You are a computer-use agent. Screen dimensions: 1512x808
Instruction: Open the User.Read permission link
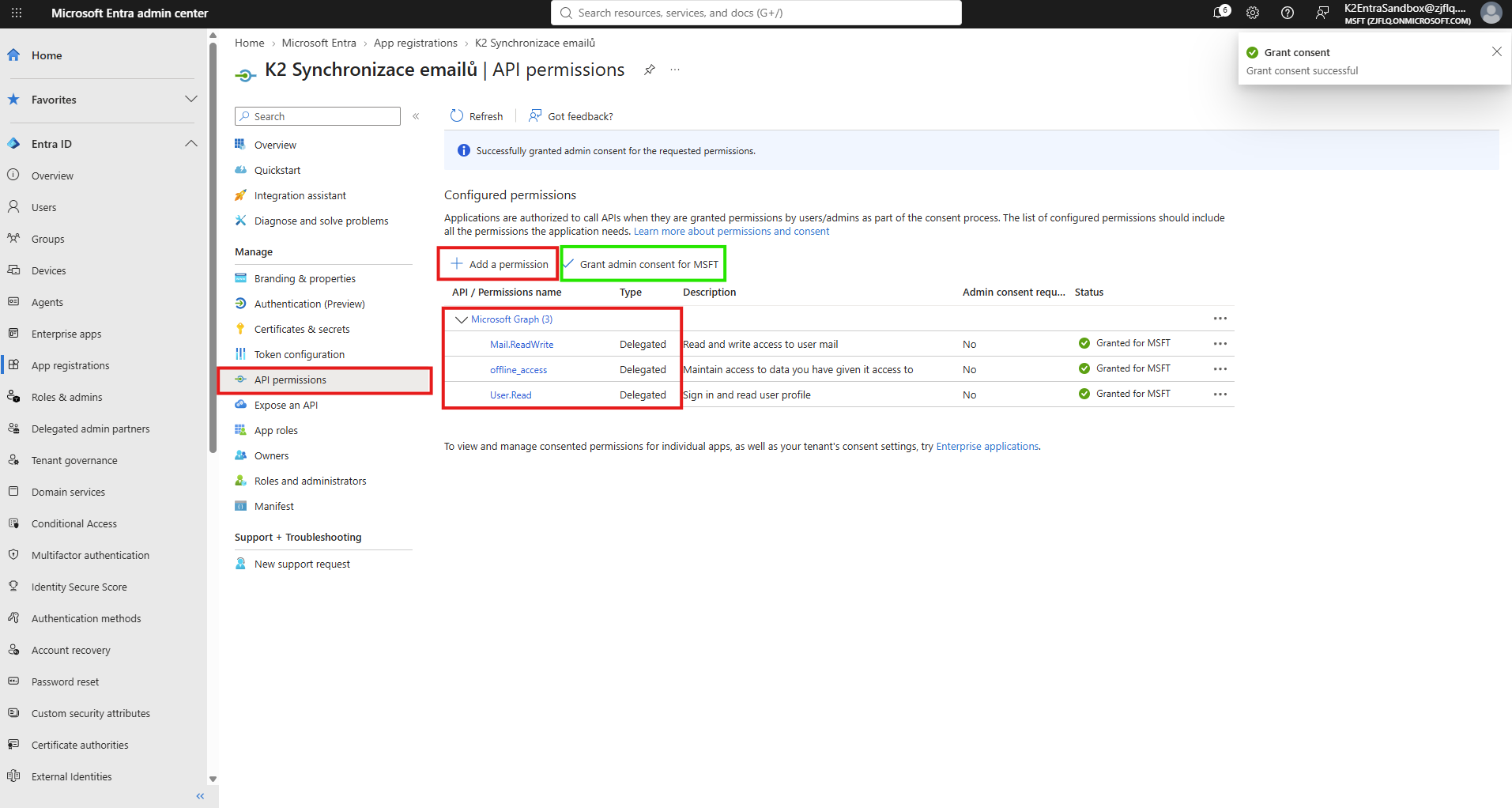pyautogui.click(x=511, y=395)
